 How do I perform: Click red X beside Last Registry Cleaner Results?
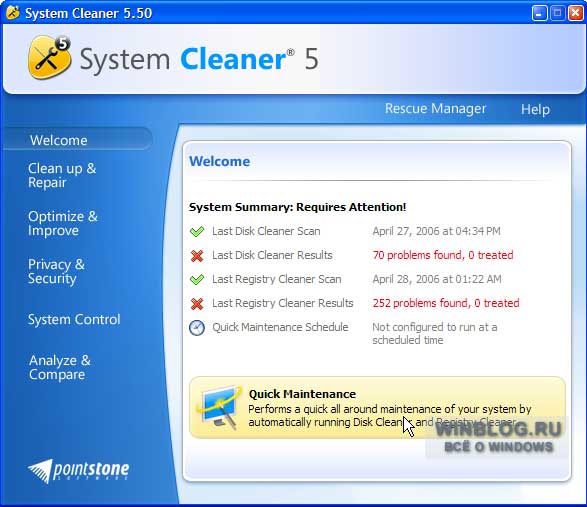(x=197, y=304)
